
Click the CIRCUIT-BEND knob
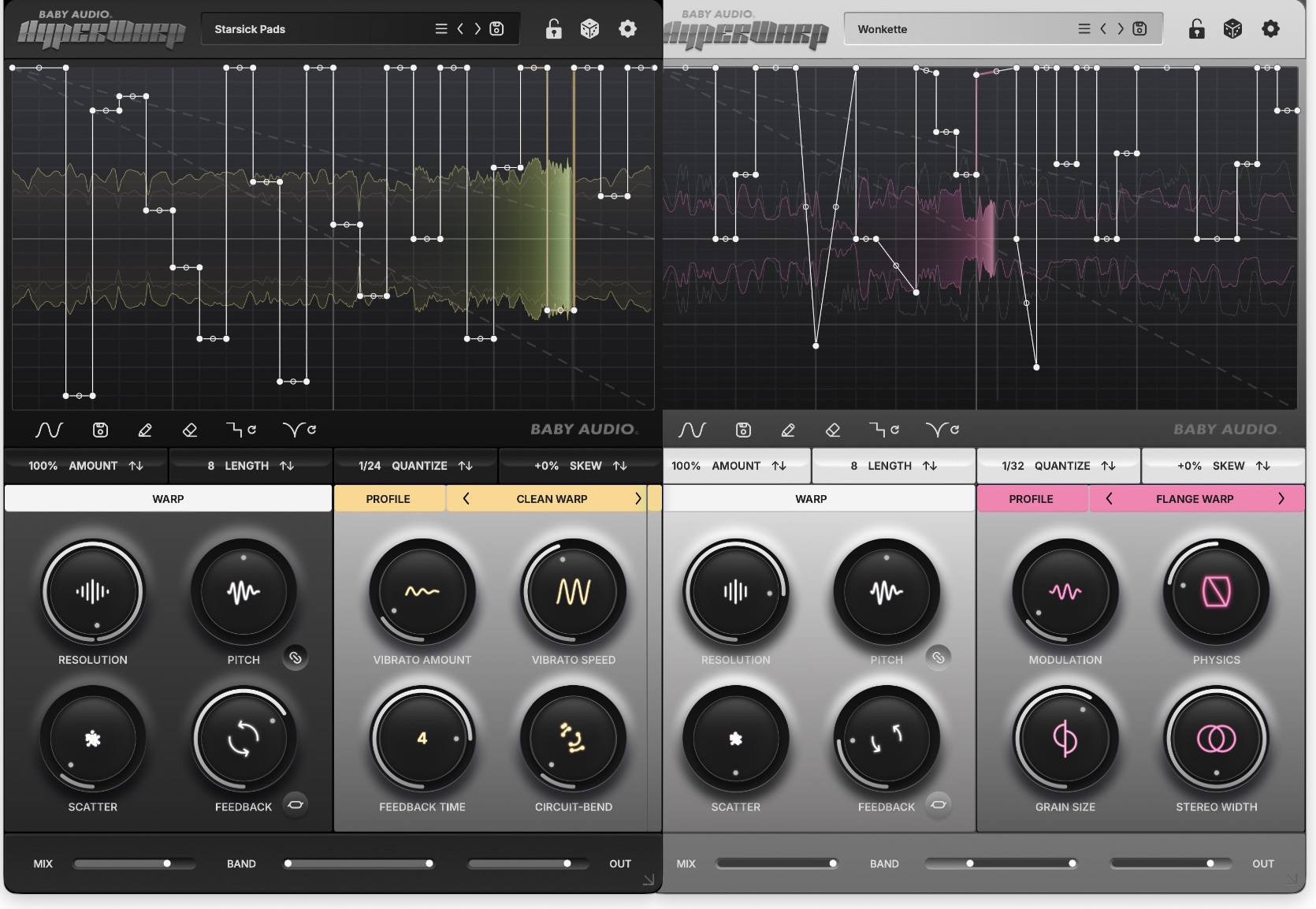574,739
